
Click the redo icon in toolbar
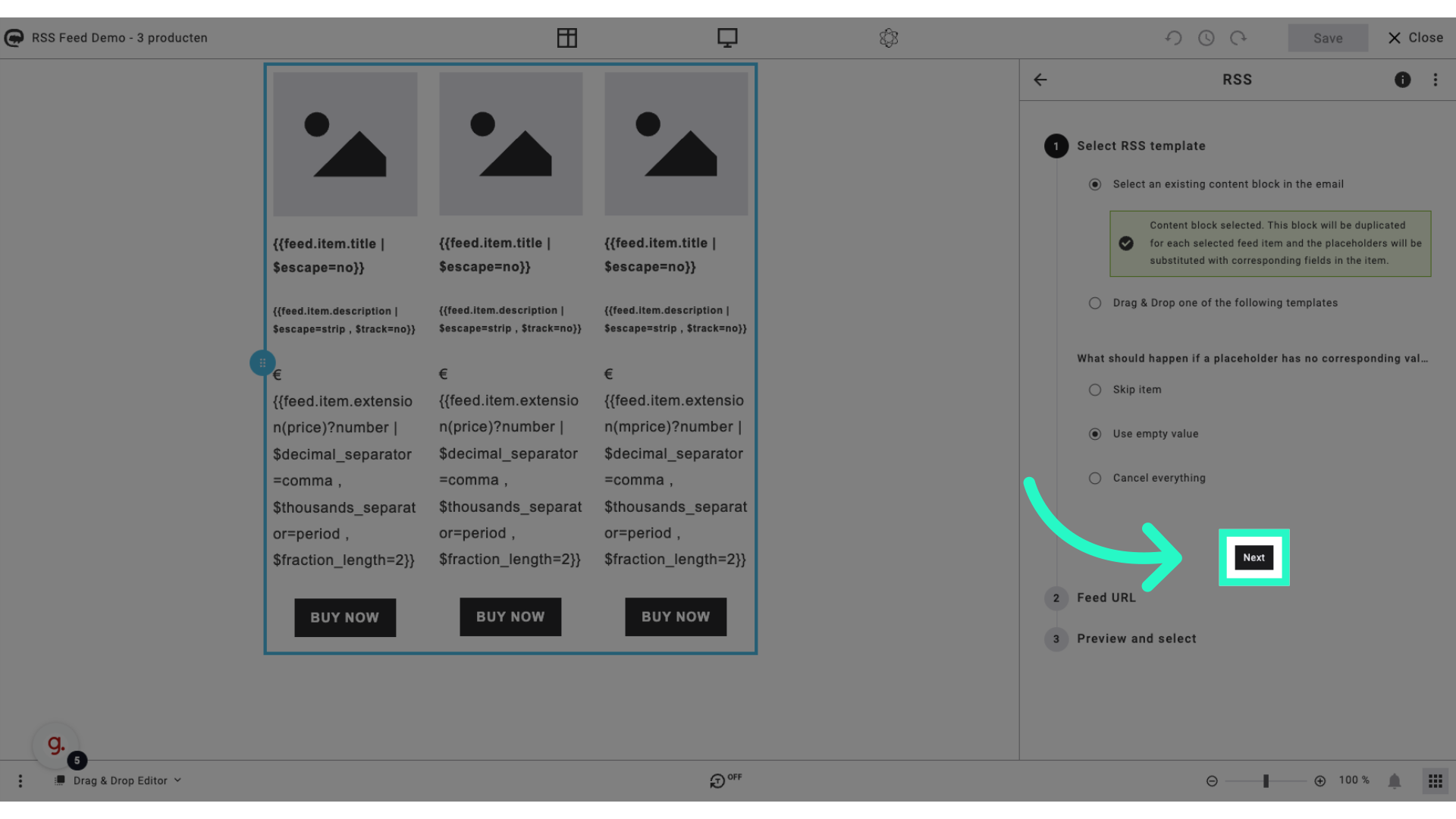[x=1237, y=38]
